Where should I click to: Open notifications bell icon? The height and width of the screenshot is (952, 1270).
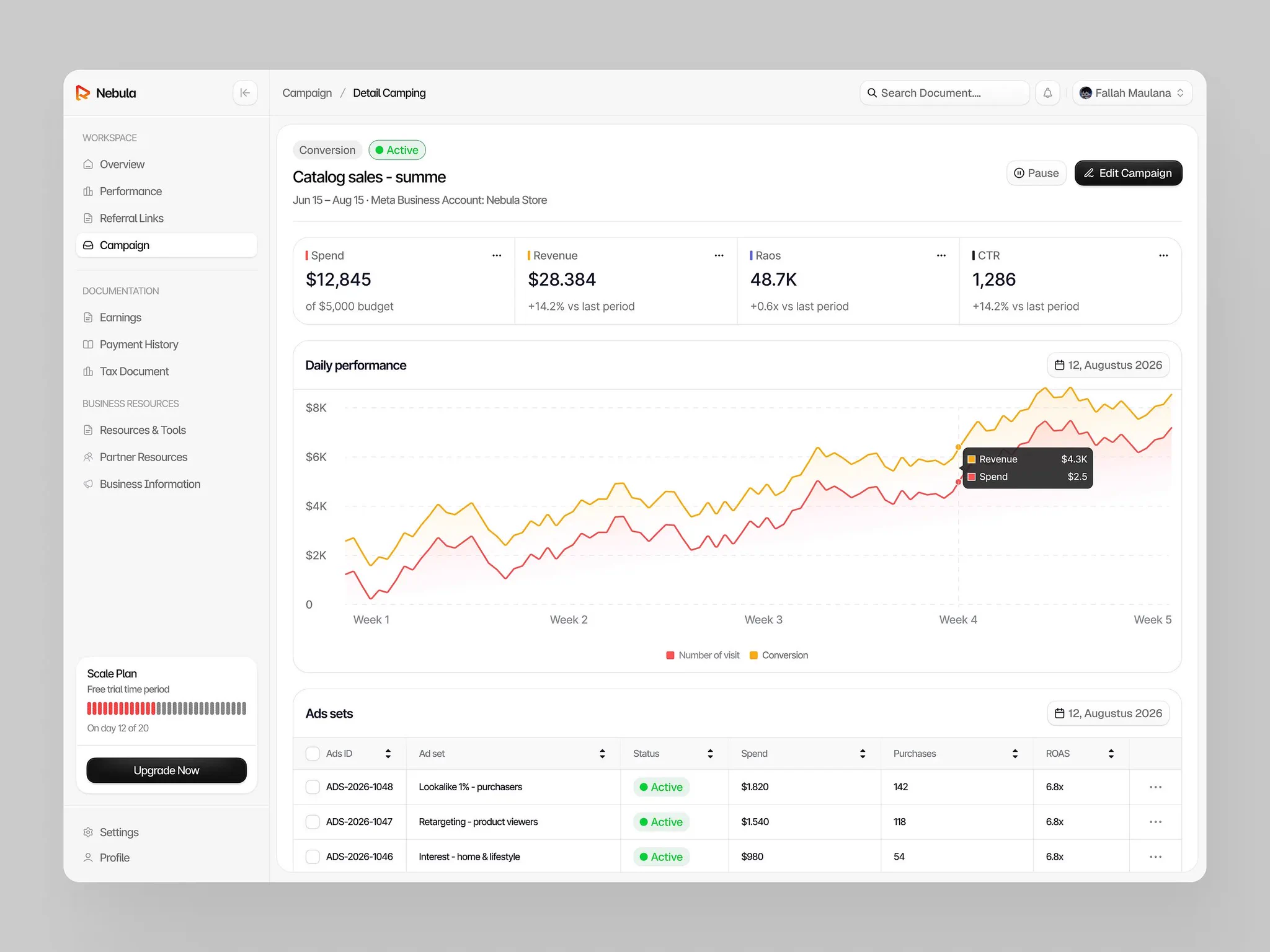(1047, 93)
